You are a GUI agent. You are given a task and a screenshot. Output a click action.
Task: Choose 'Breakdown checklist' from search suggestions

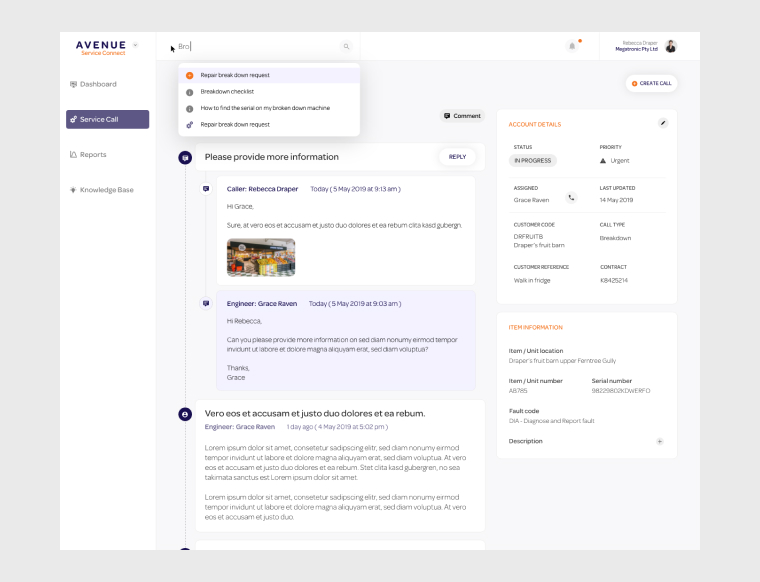227,91
